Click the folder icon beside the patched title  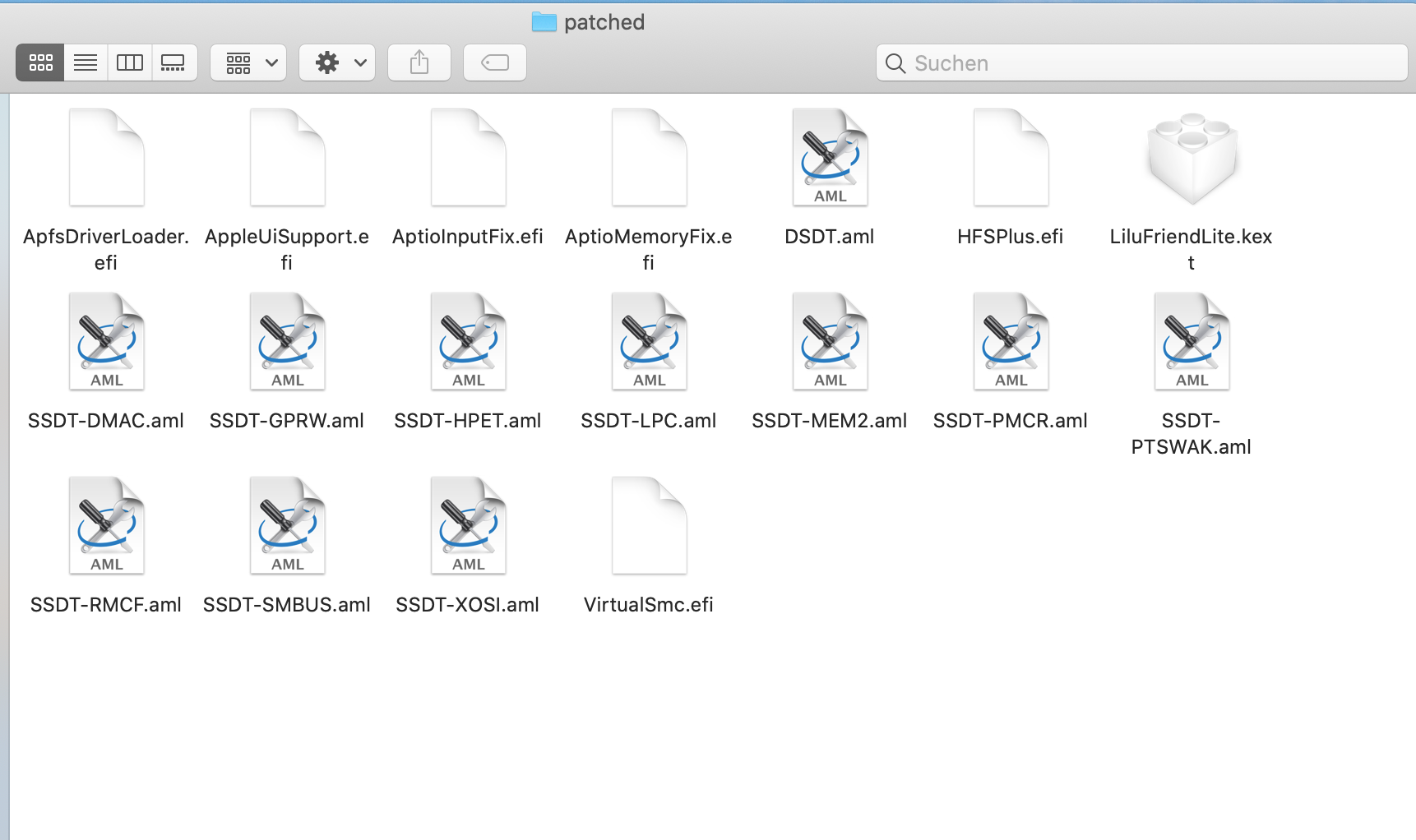544,22
